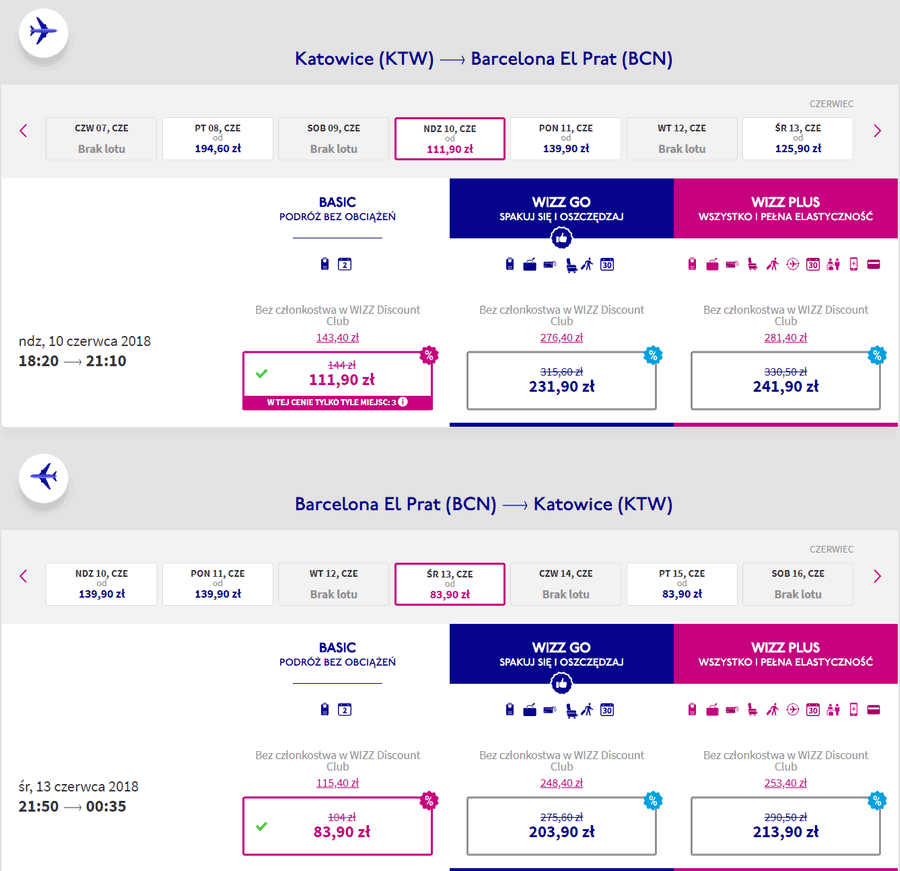Choose outbound date ŚR 13, CZE 125,90 zł
The width and height of the screenshot is (900, 871).
pos(798,138)
